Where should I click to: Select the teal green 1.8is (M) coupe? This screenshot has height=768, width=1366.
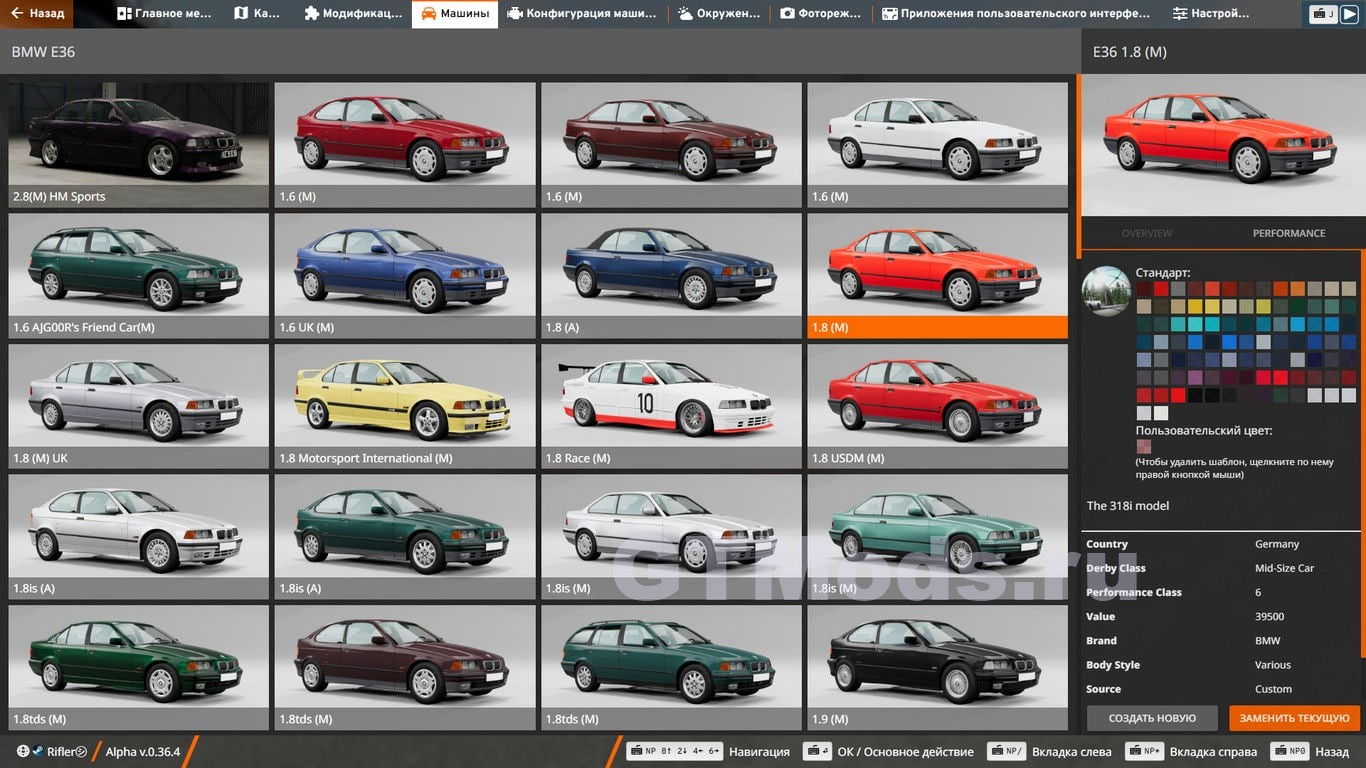pyautogui.click(x=937, y=536)
